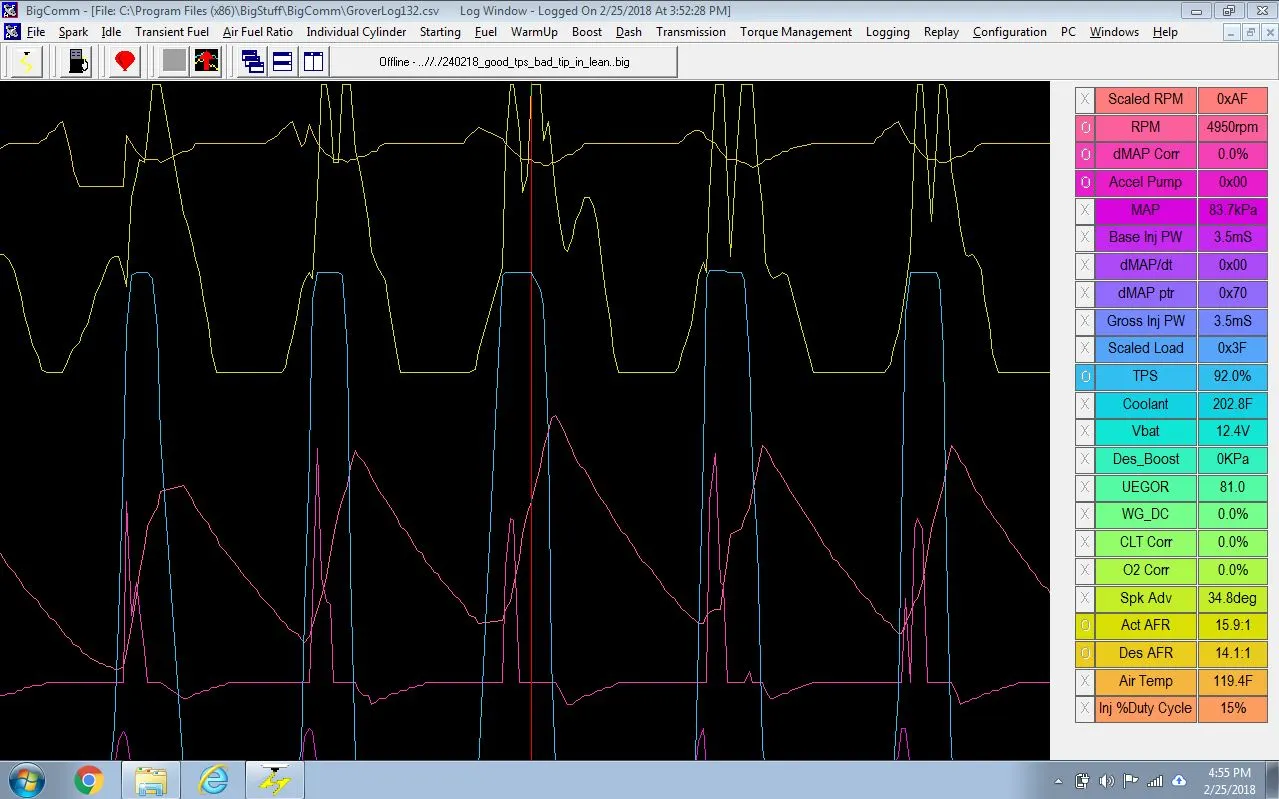
Task: Open Windows Explorer from the taskbar
Action: 151,779
